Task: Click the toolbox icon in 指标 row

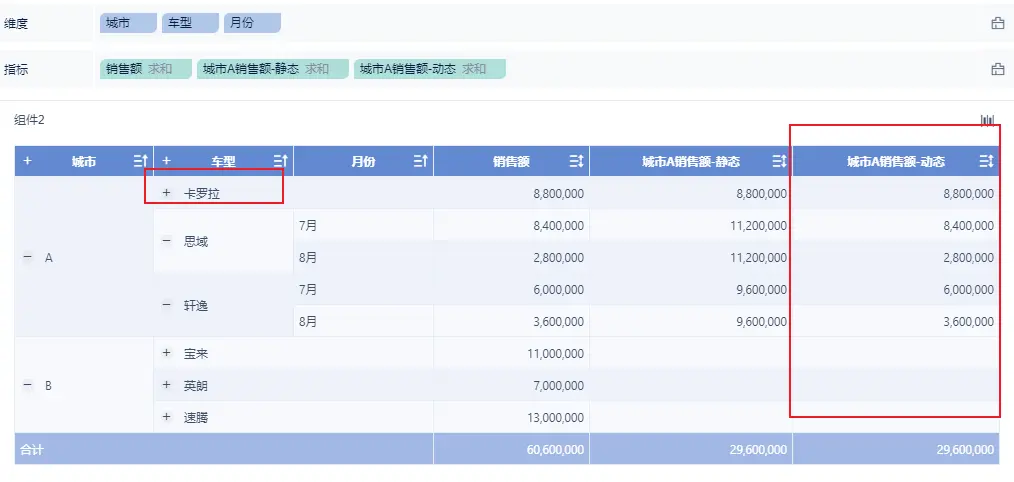Action: coord(998,69)
